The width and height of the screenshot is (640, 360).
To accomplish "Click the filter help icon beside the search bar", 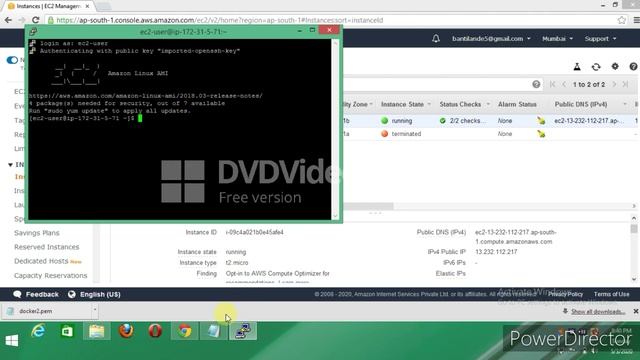I will (x=536, y=84).
